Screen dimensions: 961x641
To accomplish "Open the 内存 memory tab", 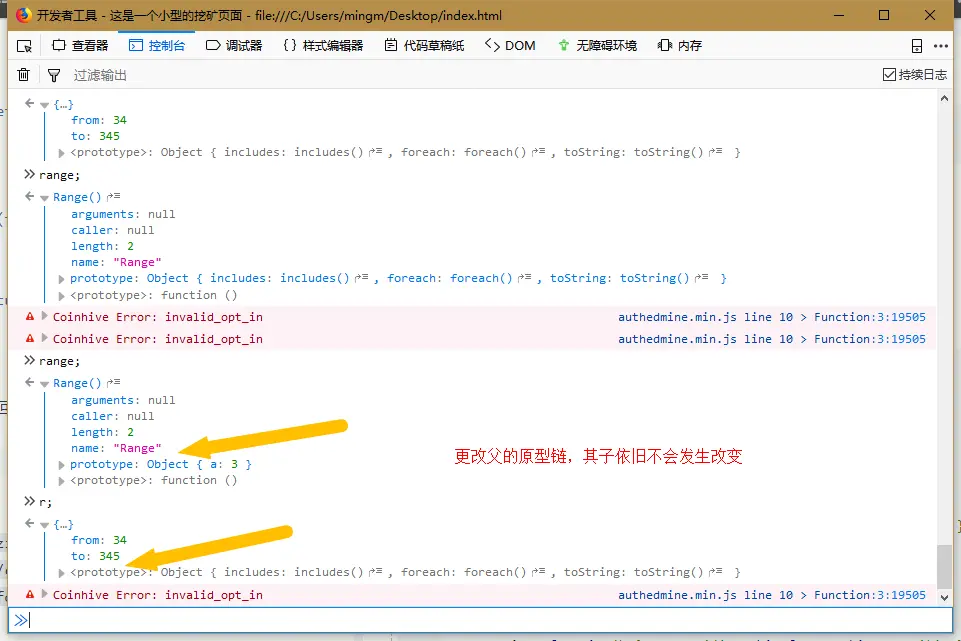I will (x=680, y=45).
